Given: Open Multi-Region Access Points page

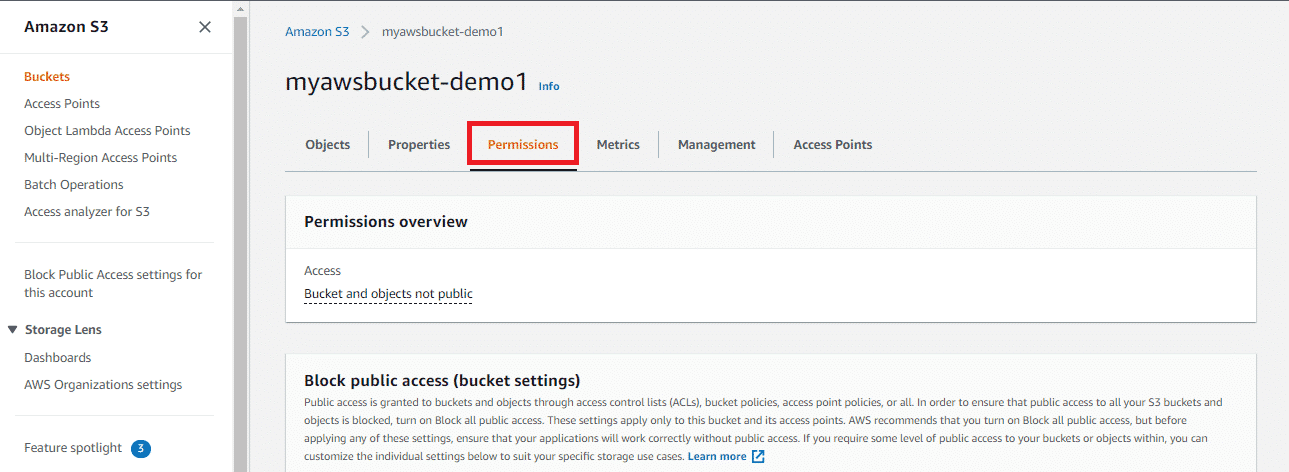Looking at the screenshot, I should coord(100,158).
